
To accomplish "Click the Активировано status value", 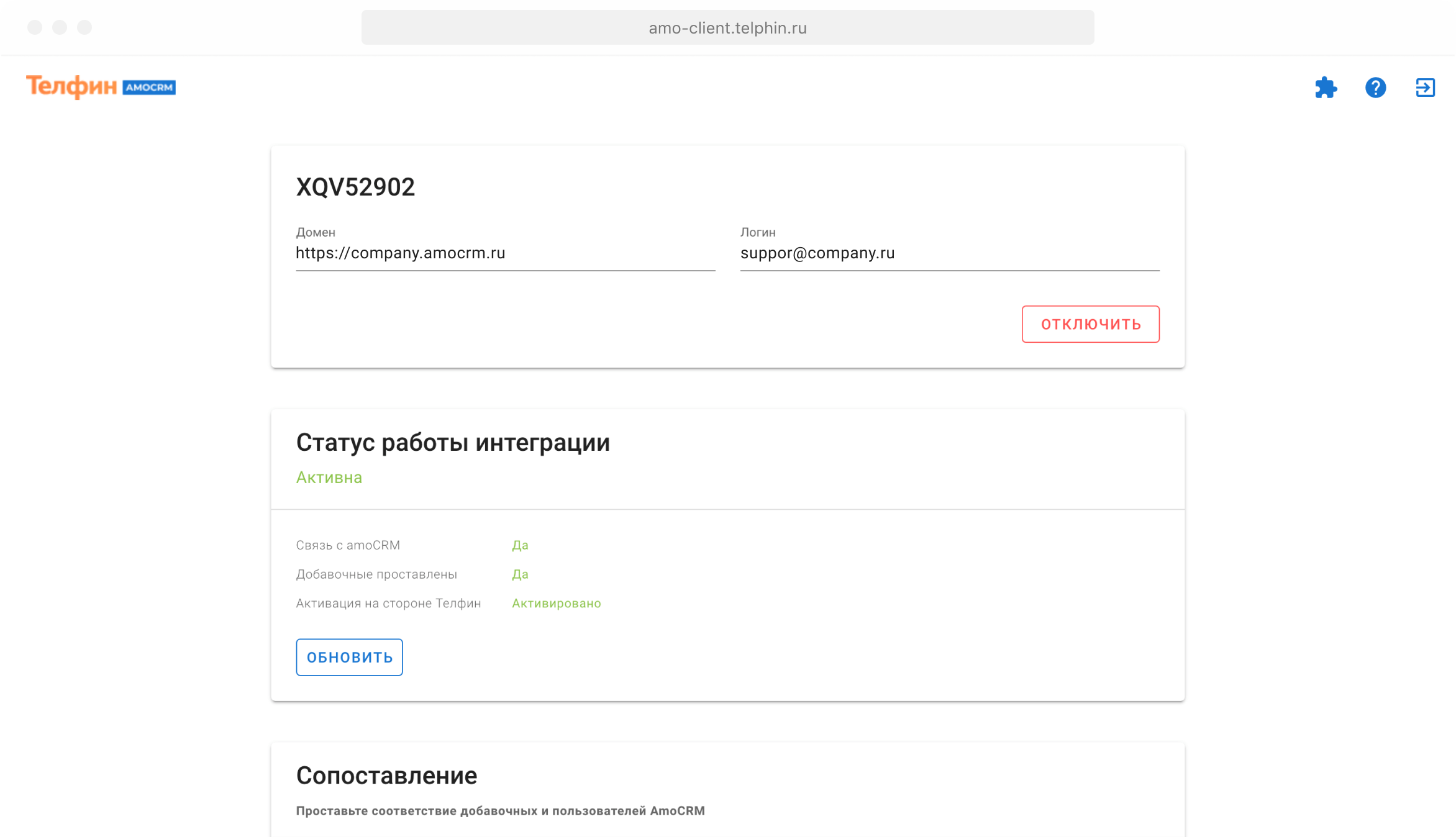I will click(x=557, y=604).
